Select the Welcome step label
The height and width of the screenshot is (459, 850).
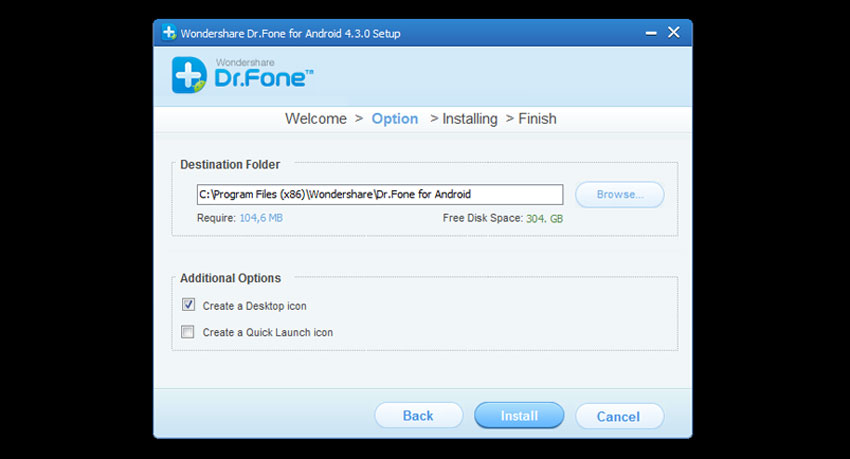[316, 119]
